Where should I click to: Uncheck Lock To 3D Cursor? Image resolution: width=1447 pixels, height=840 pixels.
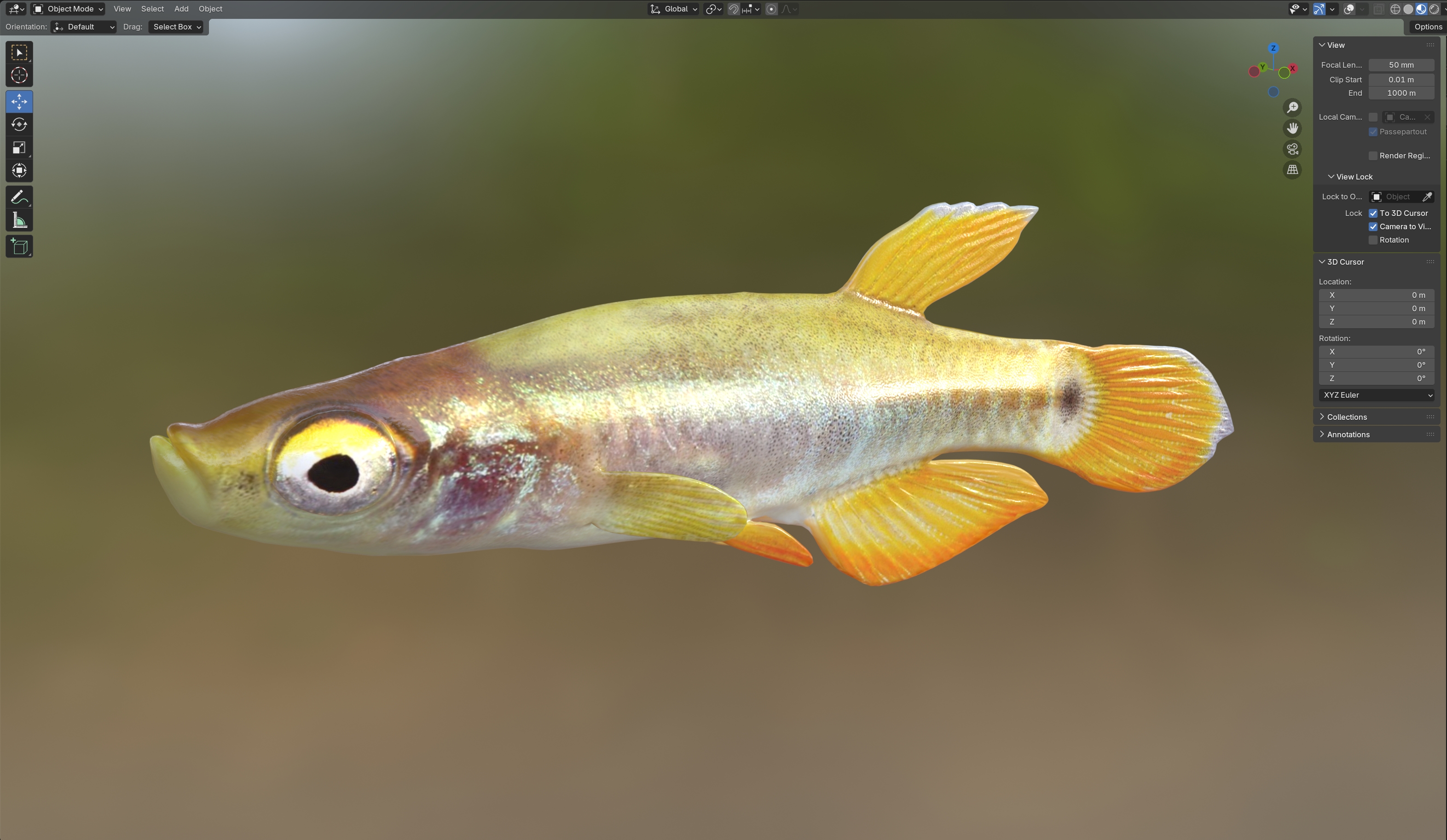point(1373,213)
